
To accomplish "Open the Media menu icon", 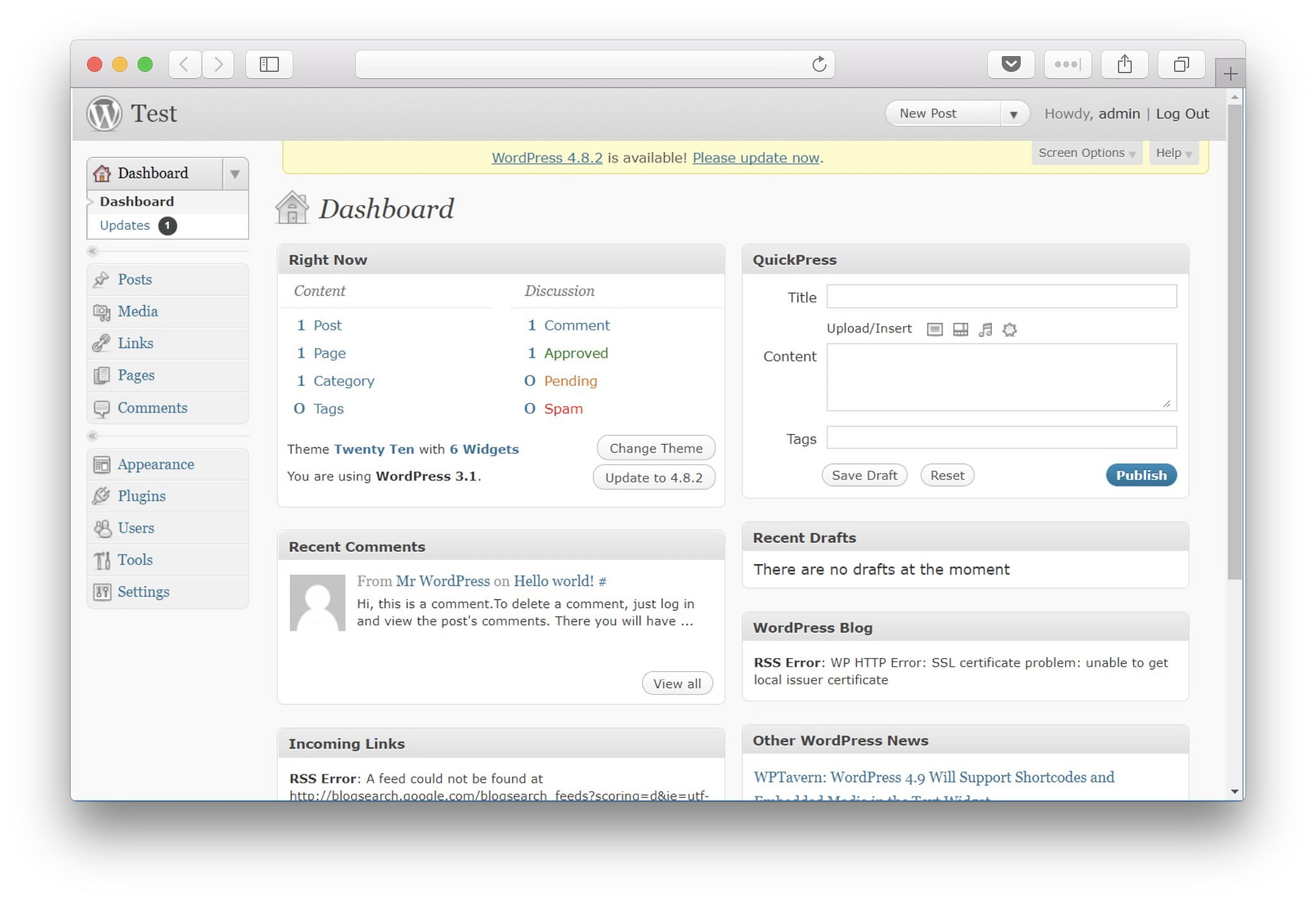I will (101, 312).
